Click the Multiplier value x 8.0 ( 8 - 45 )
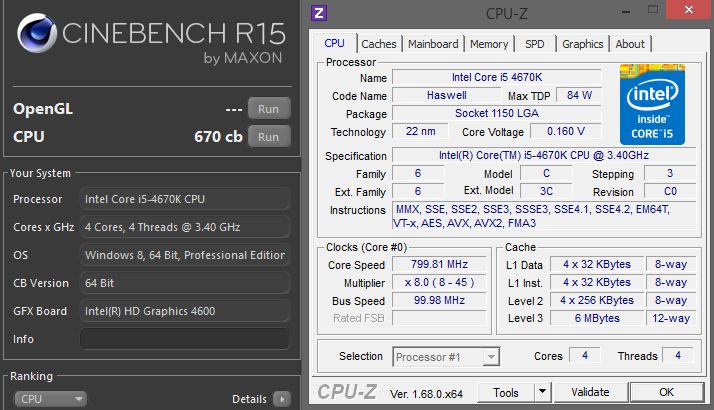Image resolution: width=714 pixels, height=410 pixels. pyautogui.click(x=439, y=282)
